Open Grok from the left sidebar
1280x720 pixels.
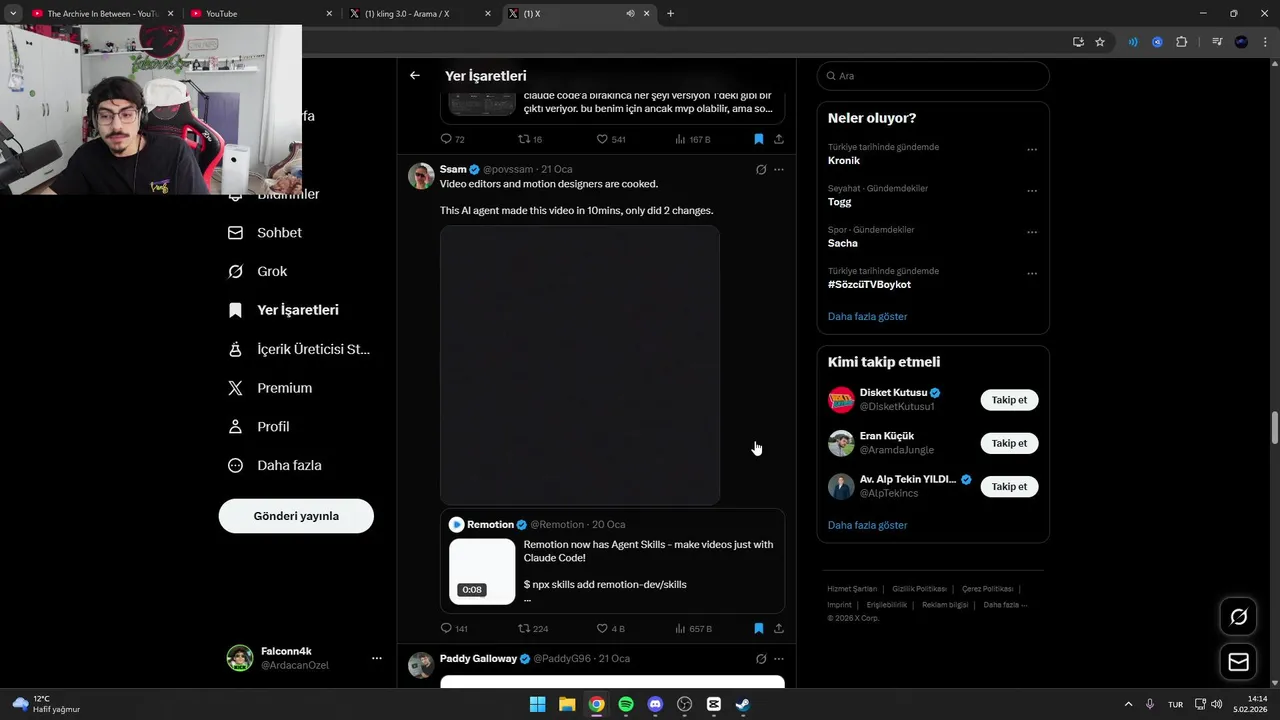[258, 271]
